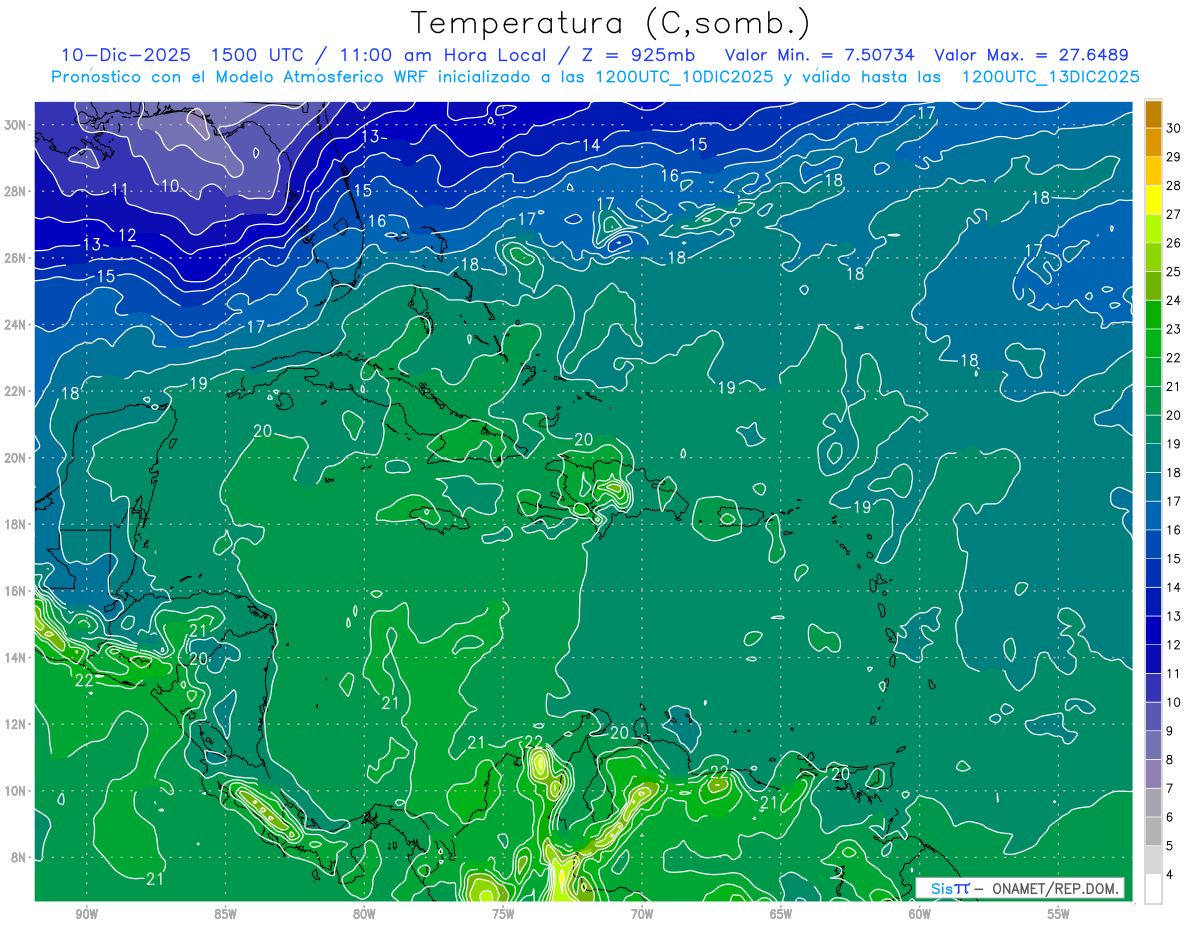
Task: Click the '60W' longitude label
Action: 920,914
